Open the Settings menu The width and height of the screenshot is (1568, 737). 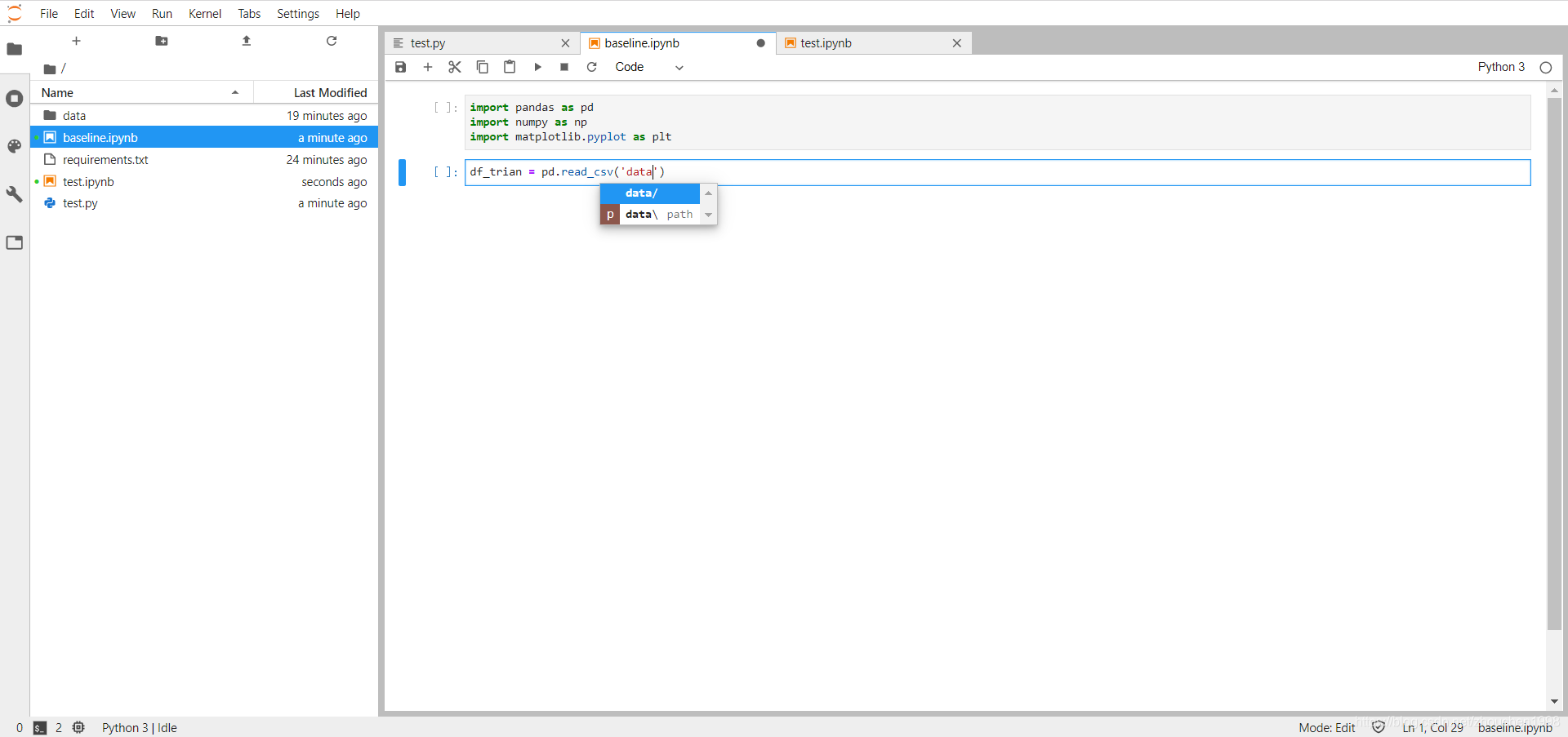point(298,13)
